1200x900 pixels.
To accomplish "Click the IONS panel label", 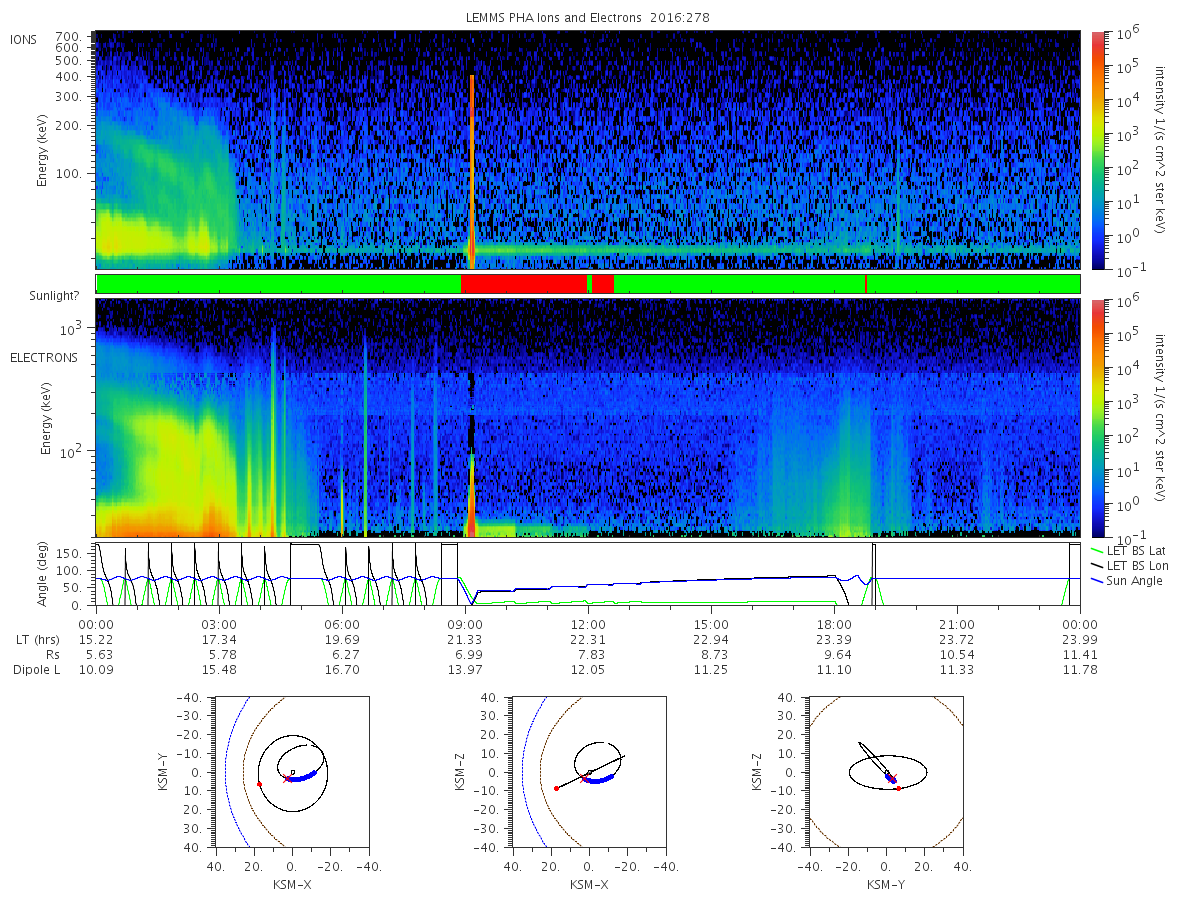I will coord(24,40).
